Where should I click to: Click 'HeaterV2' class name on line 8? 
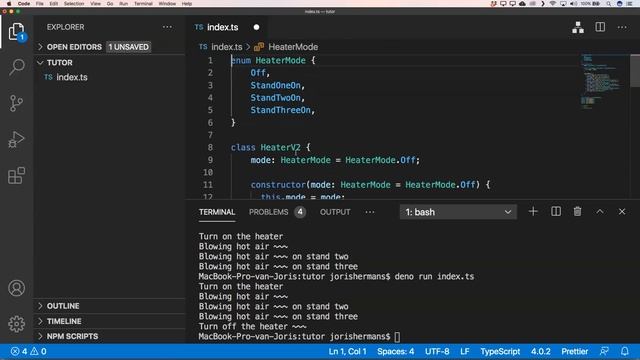(280, 147)
